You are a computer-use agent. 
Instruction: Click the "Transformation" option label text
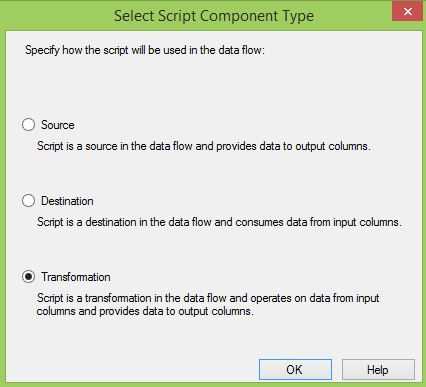(x=76, y=277)
